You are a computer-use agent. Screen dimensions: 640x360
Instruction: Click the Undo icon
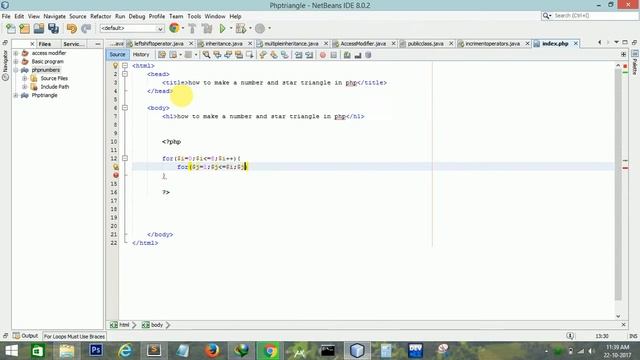[72, 28]
